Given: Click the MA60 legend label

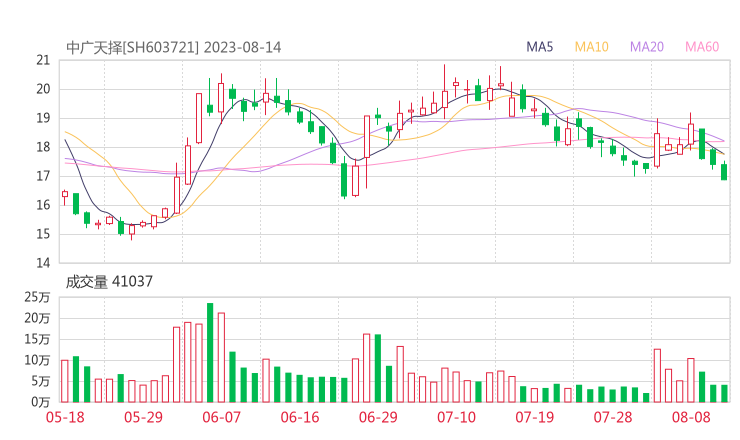Looking at the screenshot, I should [x=702, y=47].
